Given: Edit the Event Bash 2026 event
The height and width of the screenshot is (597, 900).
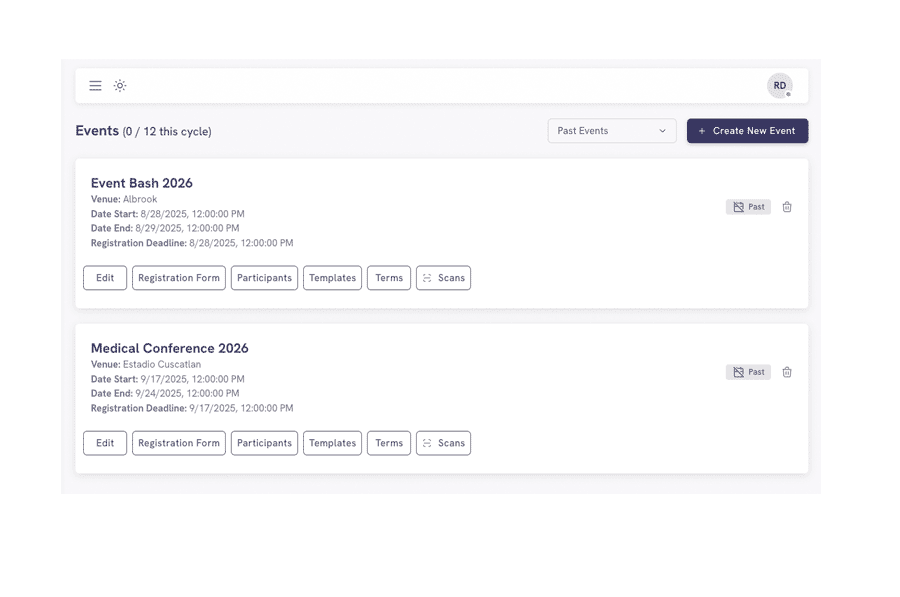Looking at the screenshot, I should click(x=104, y=278).
